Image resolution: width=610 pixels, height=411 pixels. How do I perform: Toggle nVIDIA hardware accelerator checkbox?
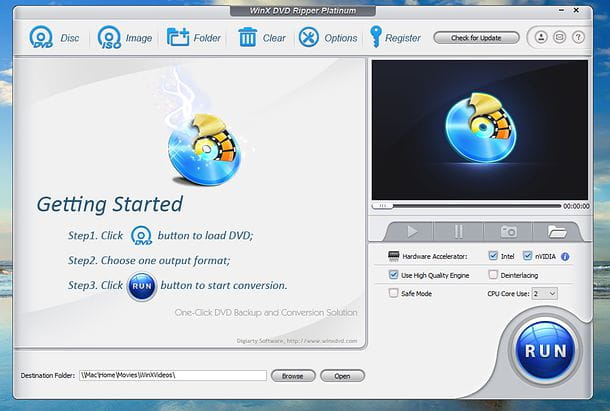click(527, 256)
